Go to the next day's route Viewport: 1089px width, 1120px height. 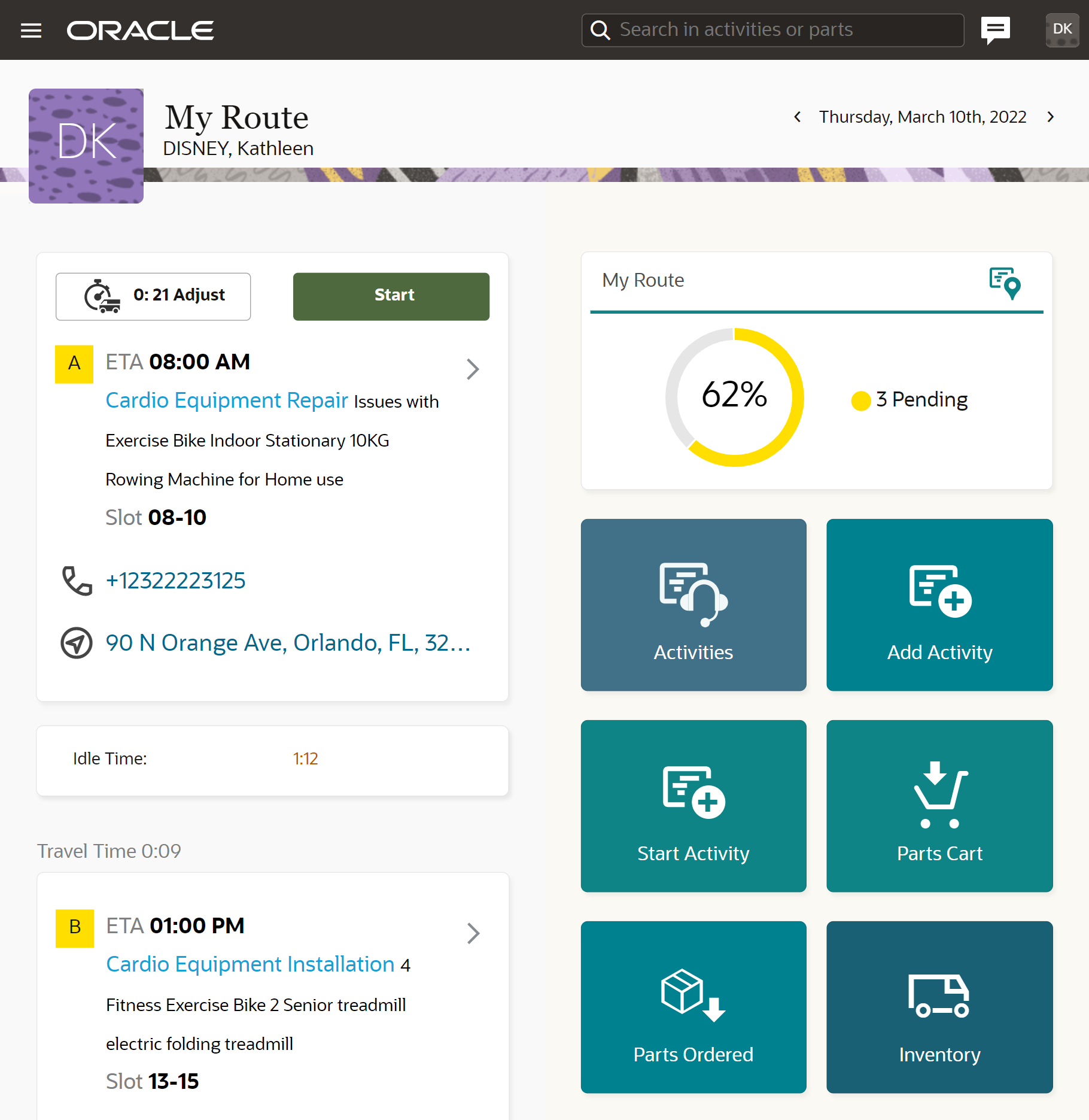[x=1051, y=117]
